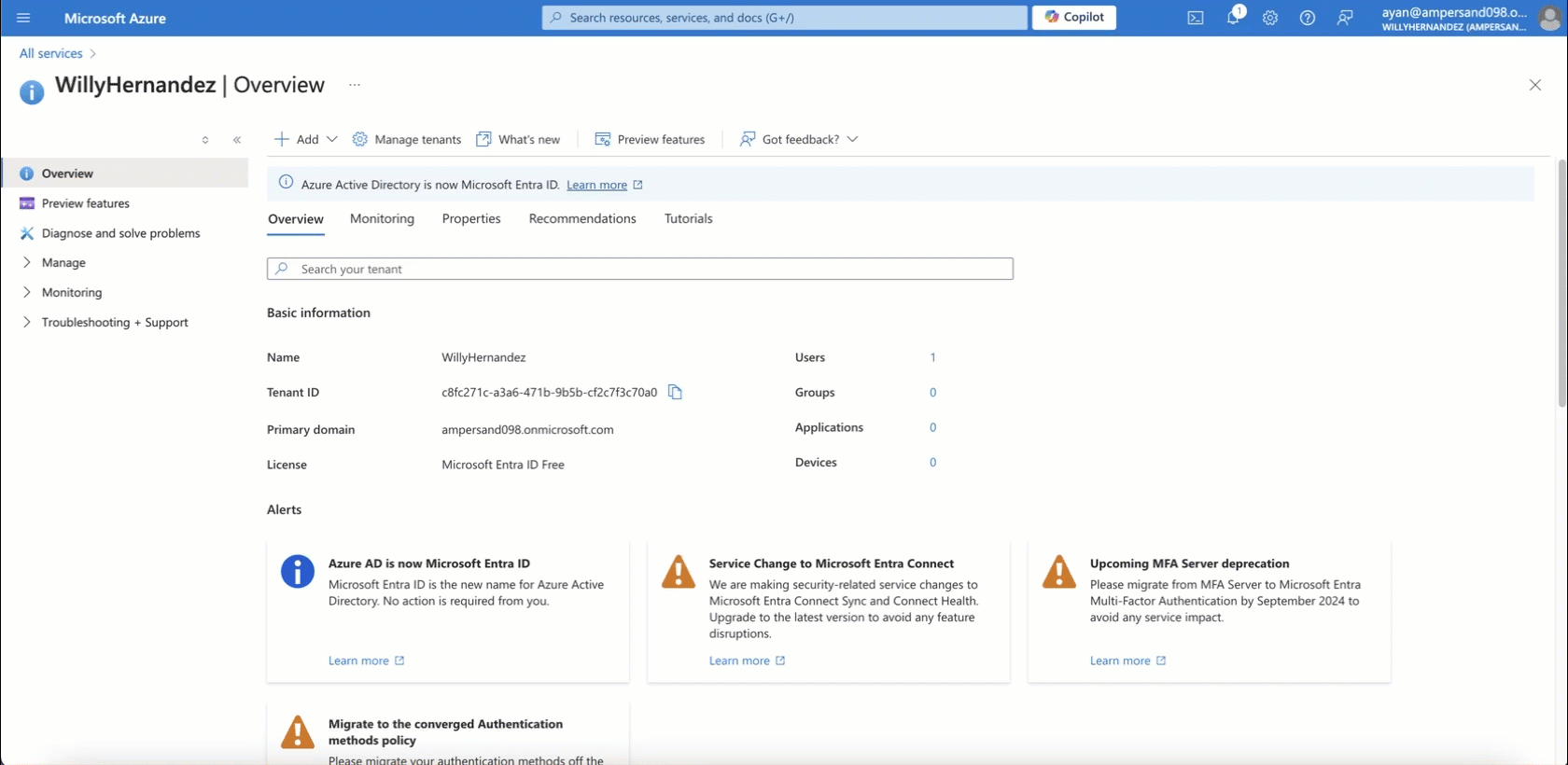1568x765 pixels.
Task: Click the vertical scrollbar on the right
Action: click(x=1561, y=283)
